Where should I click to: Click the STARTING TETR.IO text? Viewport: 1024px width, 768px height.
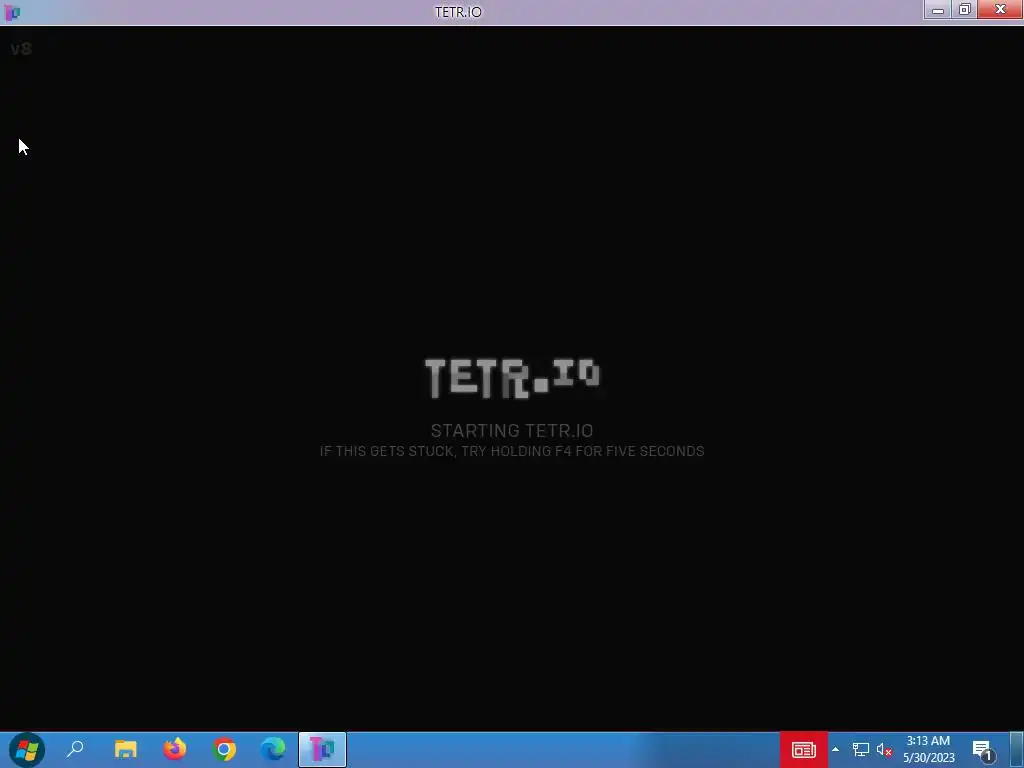[512, 430]
